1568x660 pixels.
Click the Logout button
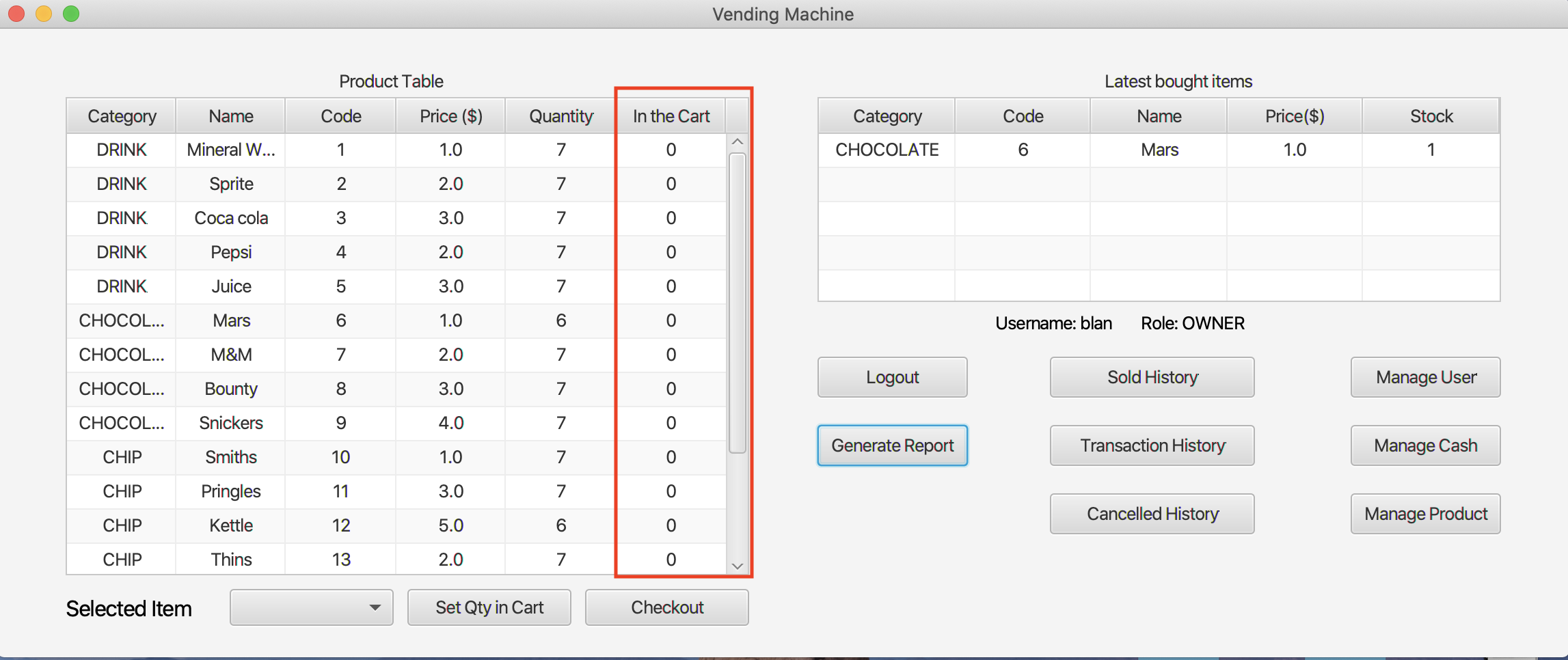[x=892, y=377]
